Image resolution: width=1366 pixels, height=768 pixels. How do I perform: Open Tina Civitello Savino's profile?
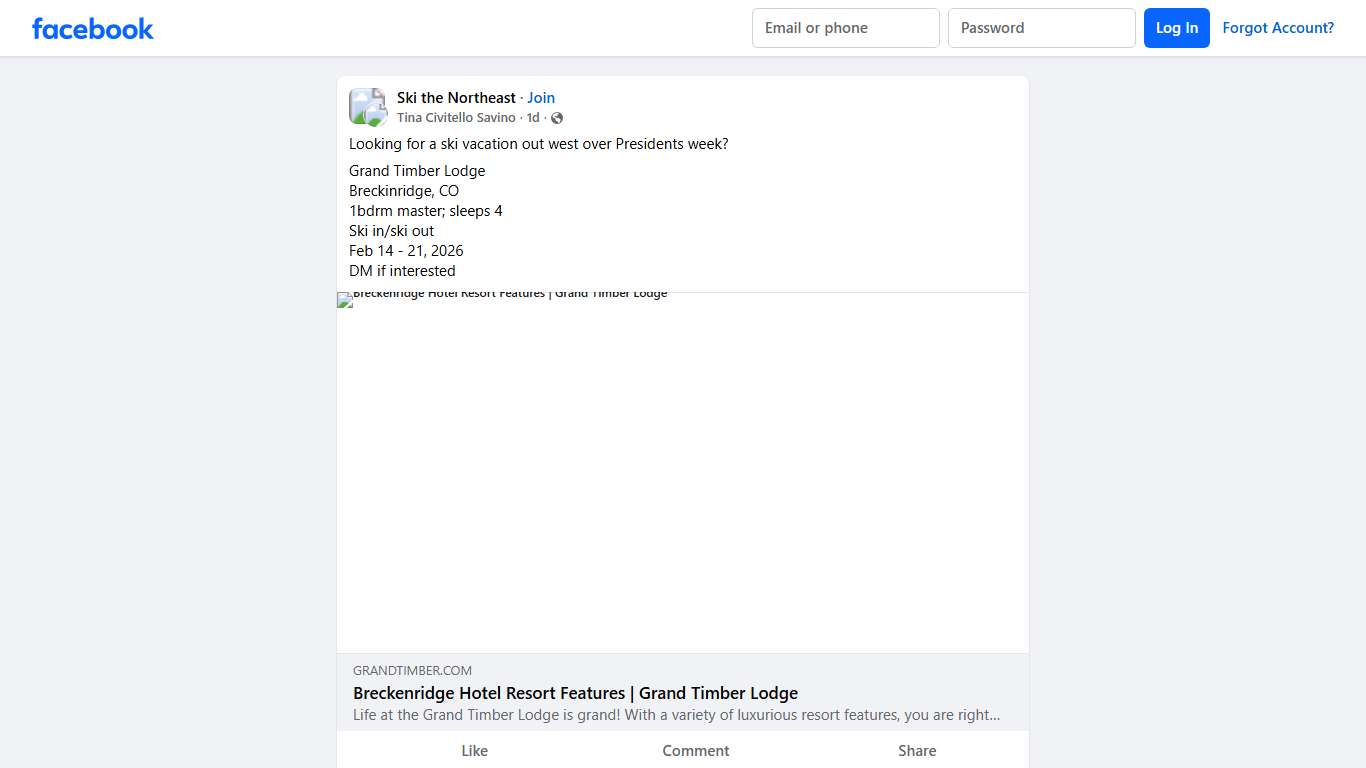tap(456, 118)
